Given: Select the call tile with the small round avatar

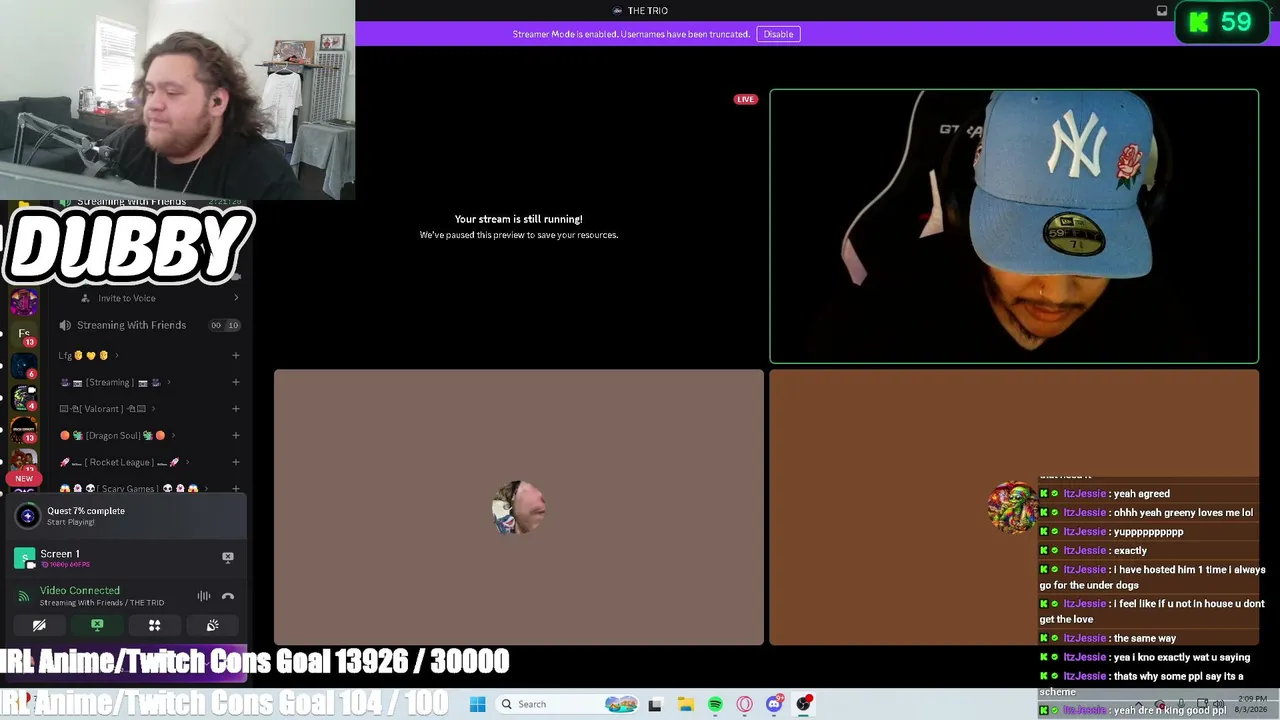Looking at the screenshot, I should pyautogui.click(x=519, y=507).
